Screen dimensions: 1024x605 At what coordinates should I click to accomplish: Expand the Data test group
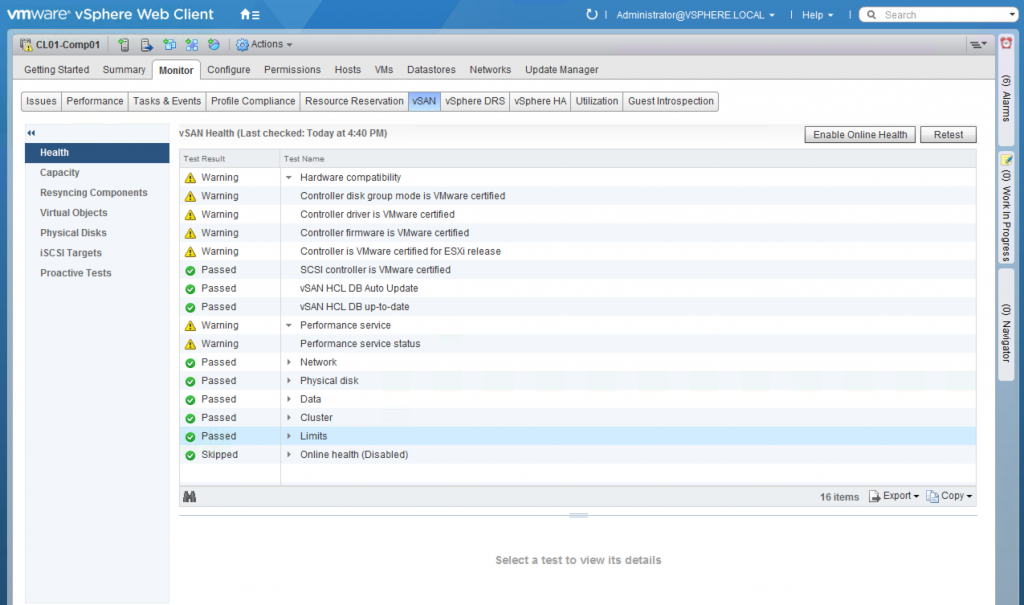[289, 399]
